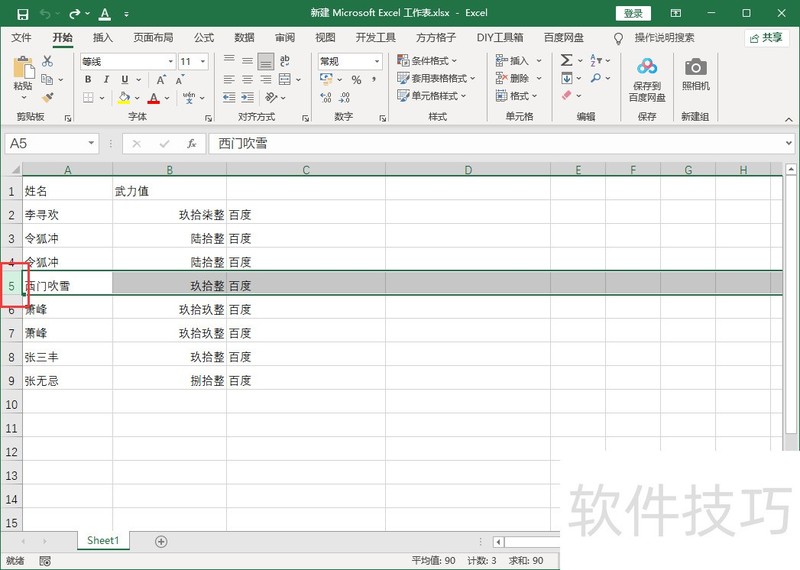Image resolution: width=800 pixels, height=570 pixels.
Task: Switch to the 公式 ribbon tab
Action: 204,38
